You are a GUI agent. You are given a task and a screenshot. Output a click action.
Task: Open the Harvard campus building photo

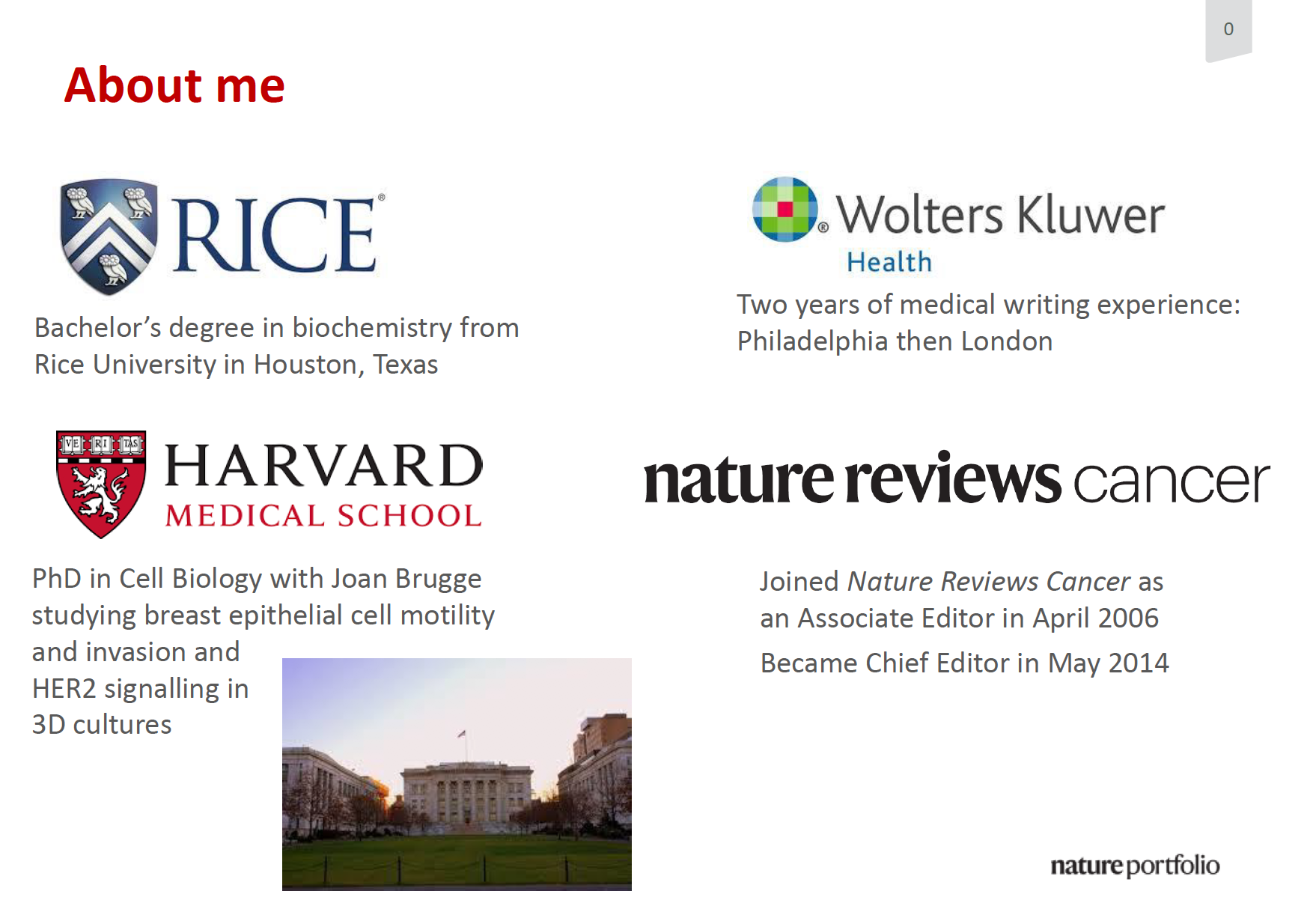[x=457, y=774]
